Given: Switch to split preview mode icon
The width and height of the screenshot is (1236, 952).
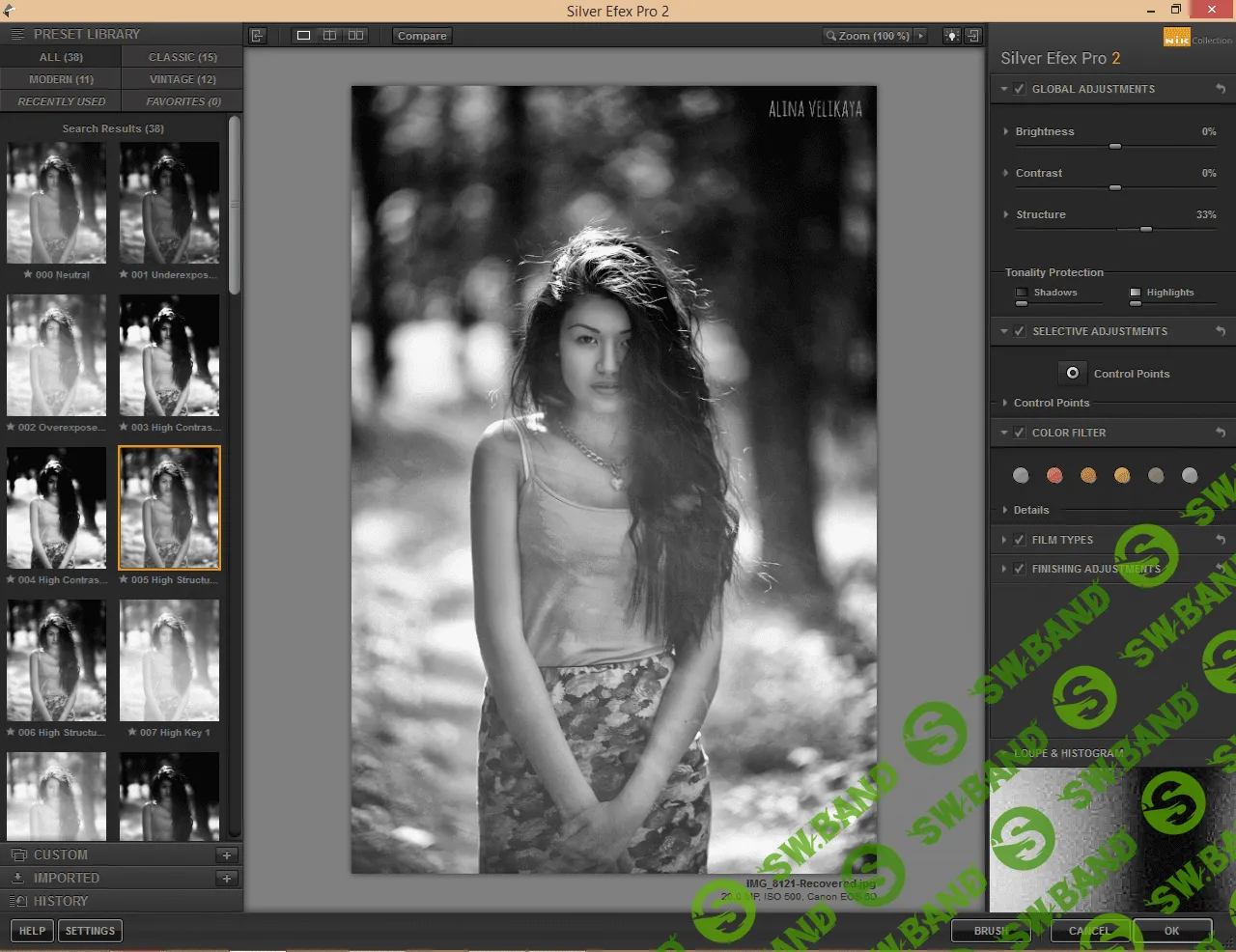Looking at the screenshot, I should click(329, 35).
